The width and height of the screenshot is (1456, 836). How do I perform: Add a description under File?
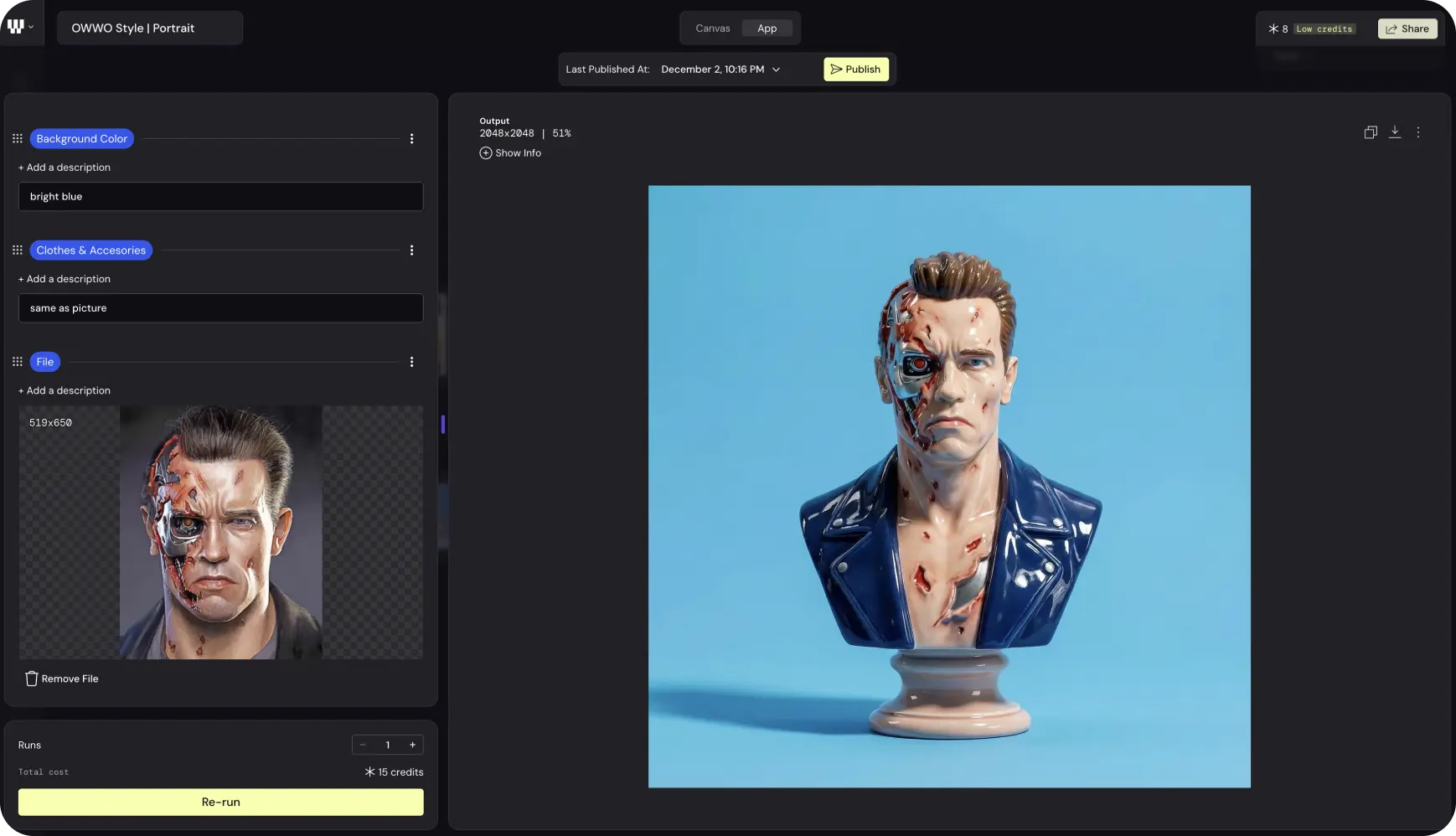[65, 390]
